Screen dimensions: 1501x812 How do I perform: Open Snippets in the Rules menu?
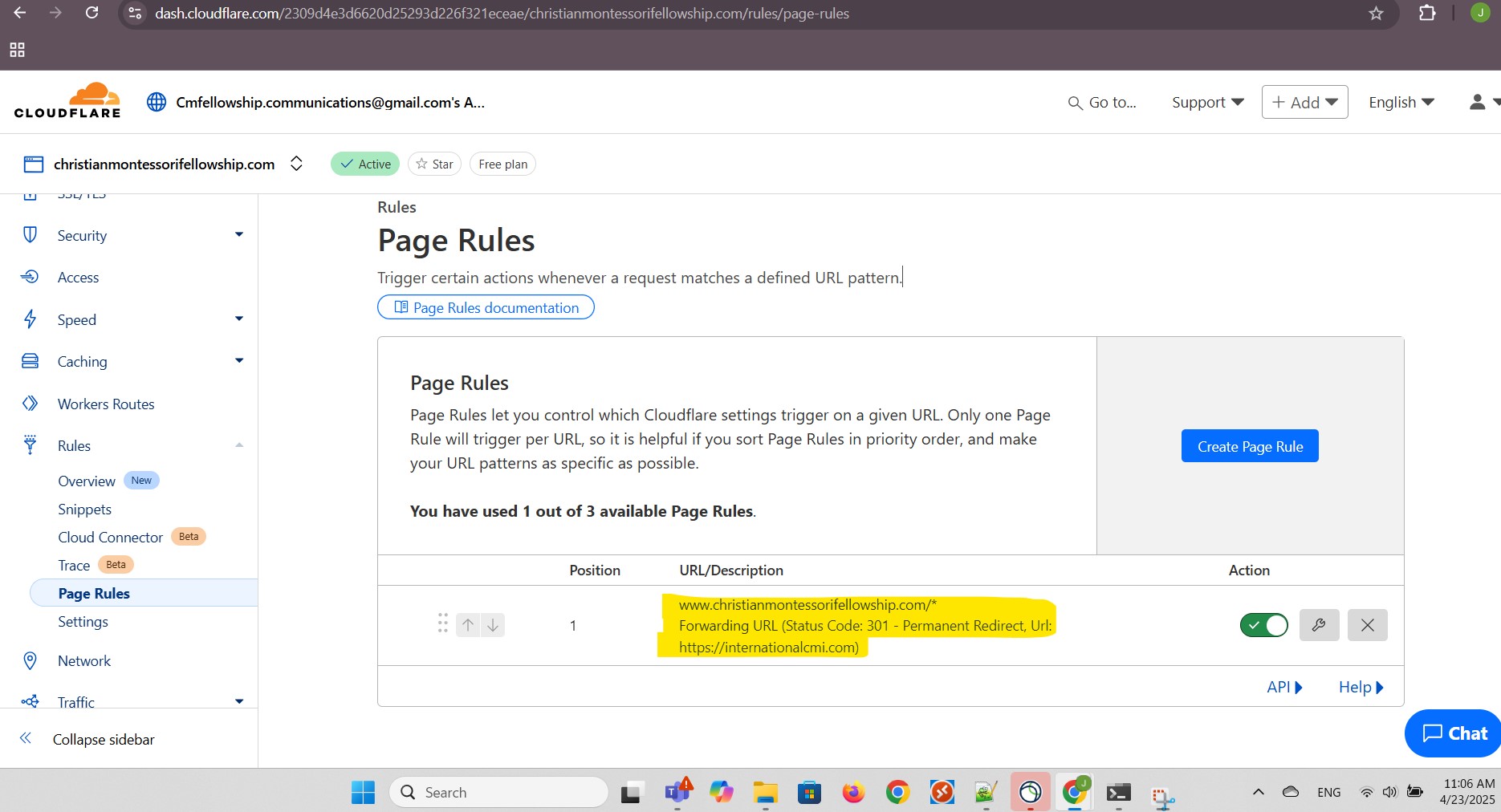pos(84,509)
